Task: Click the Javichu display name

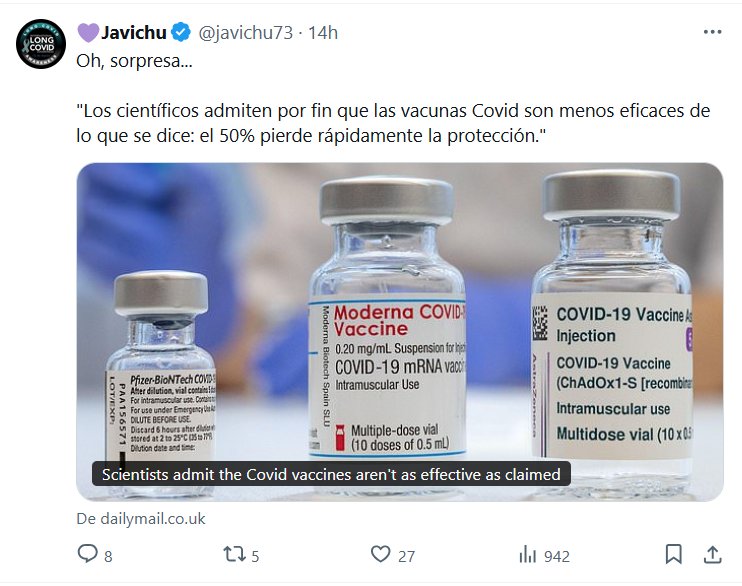Action: [133, 33]
